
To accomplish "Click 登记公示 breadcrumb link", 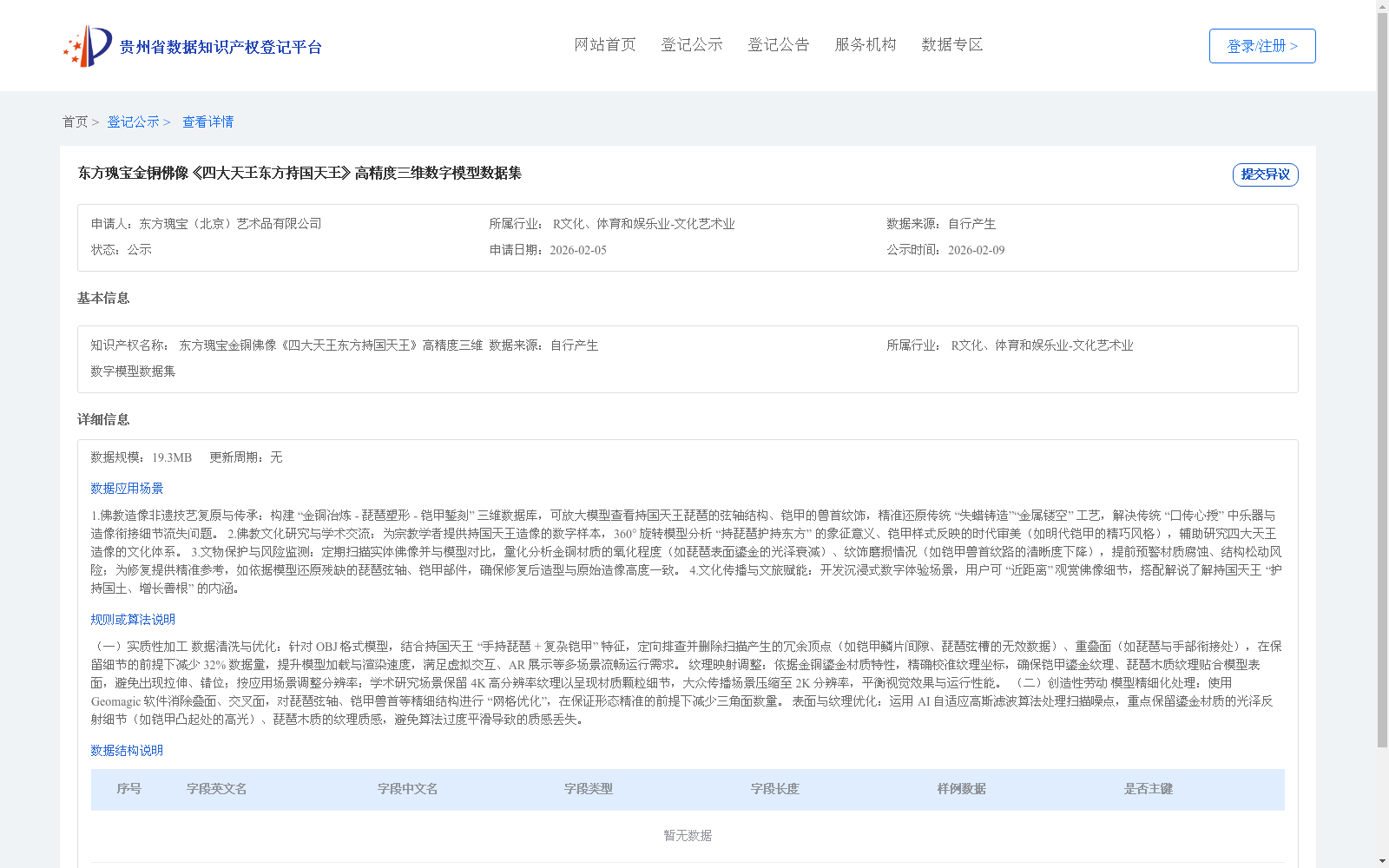I will 133,122.
